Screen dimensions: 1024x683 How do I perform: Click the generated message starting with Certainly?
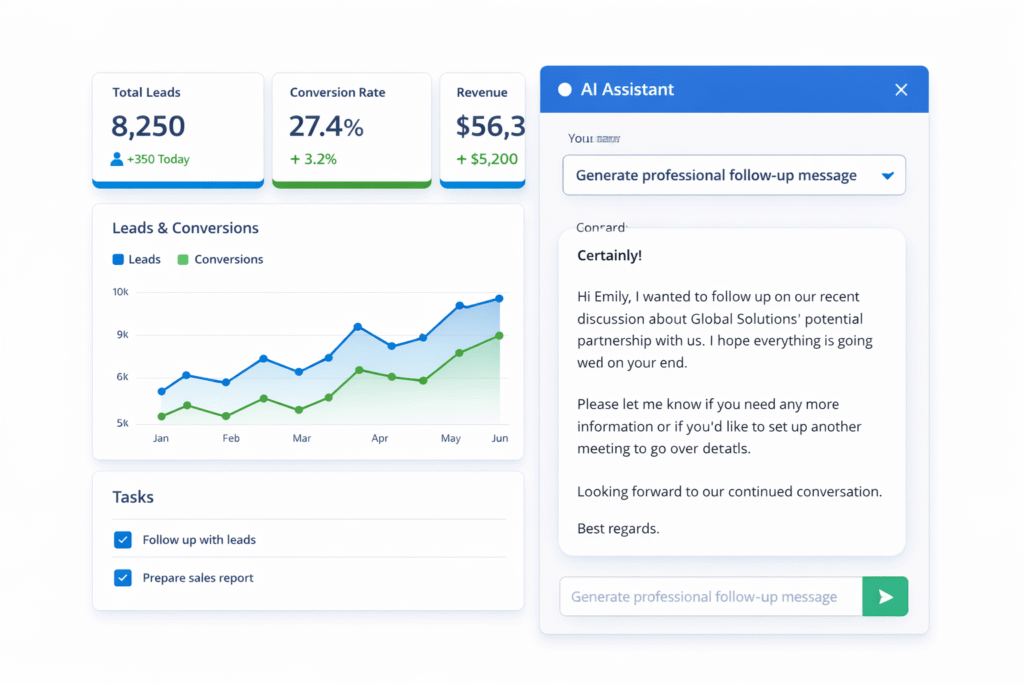tap(731, 392)
